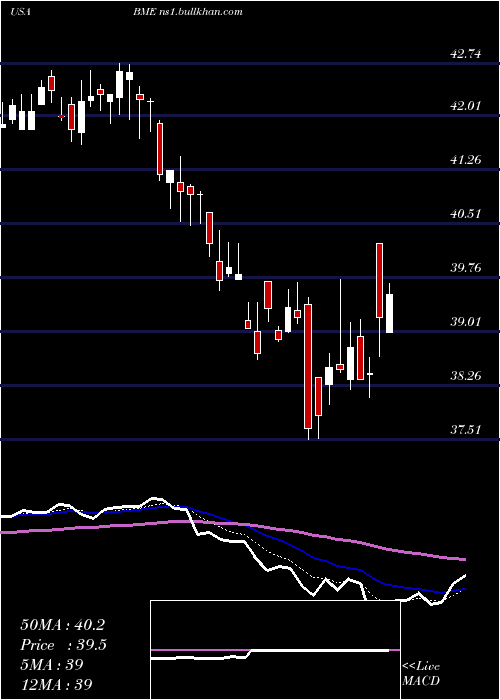Viewport: 500px width, 700px height.
Task: Click the 40.51 price level label
Action: [466, 214]
